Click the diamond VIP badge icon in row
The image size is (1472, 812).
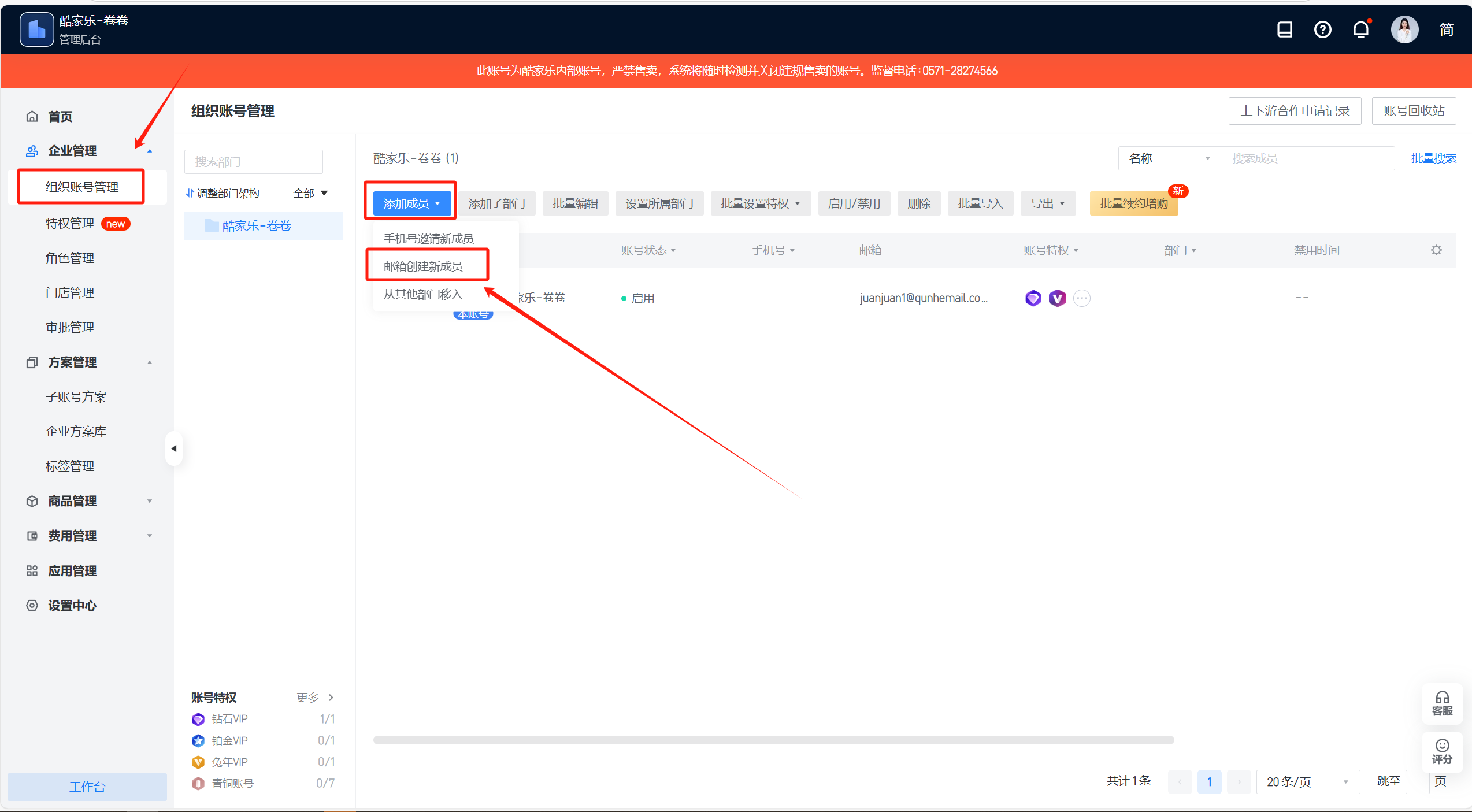coord(1033,298)
